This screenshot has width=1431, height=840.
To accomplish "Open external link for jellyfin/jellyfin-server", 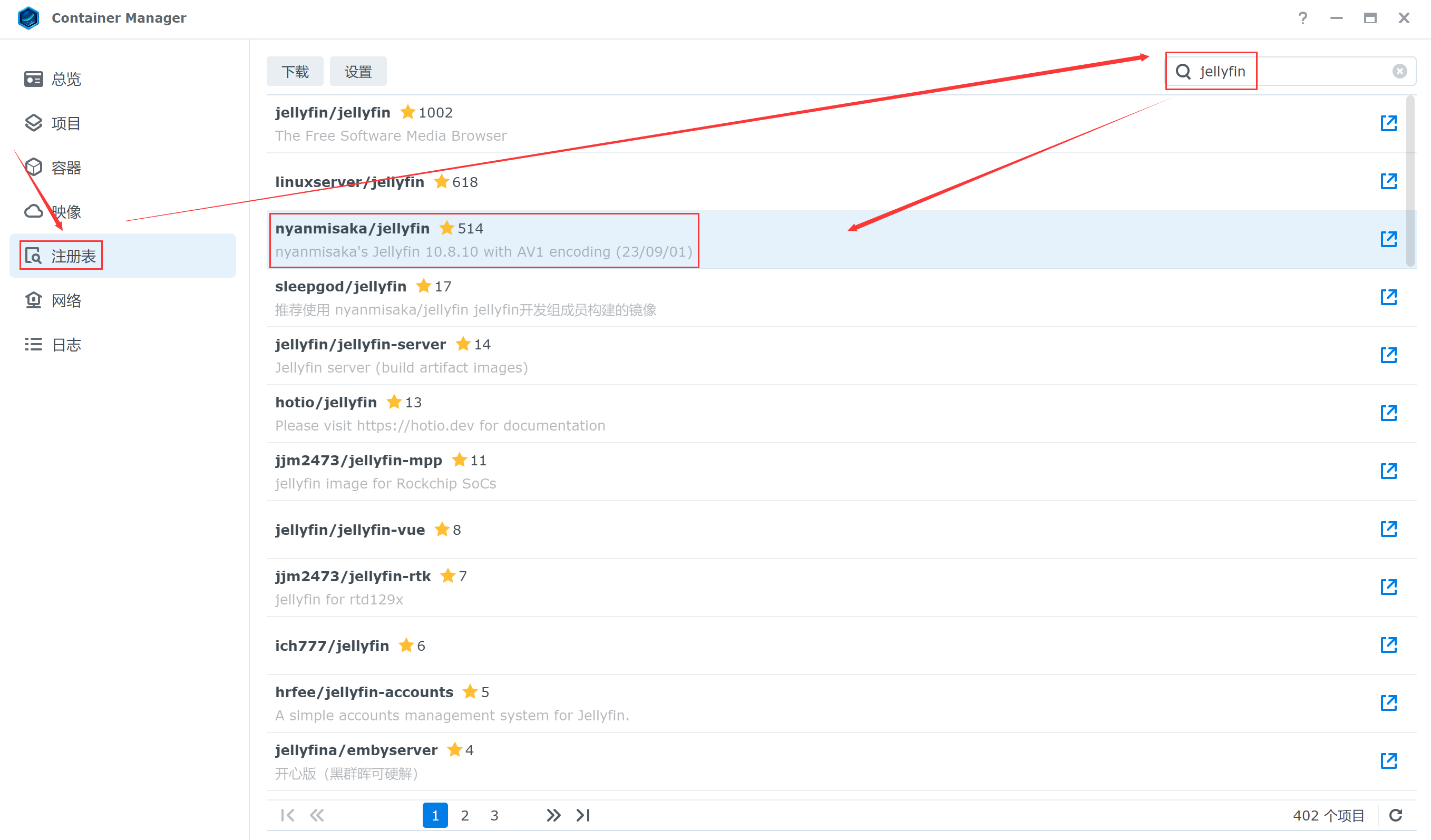I will 1388,355.
